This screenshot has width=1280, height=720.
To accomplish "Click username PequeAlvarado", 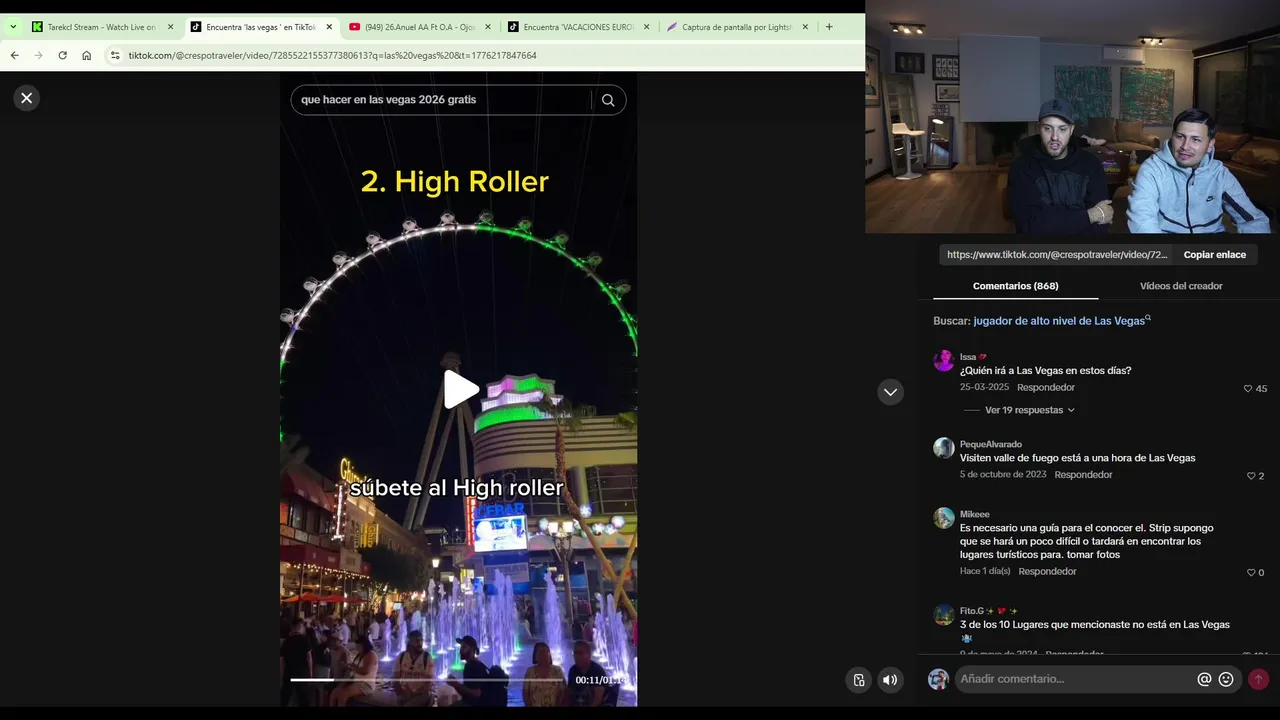I will pos(991,444).
